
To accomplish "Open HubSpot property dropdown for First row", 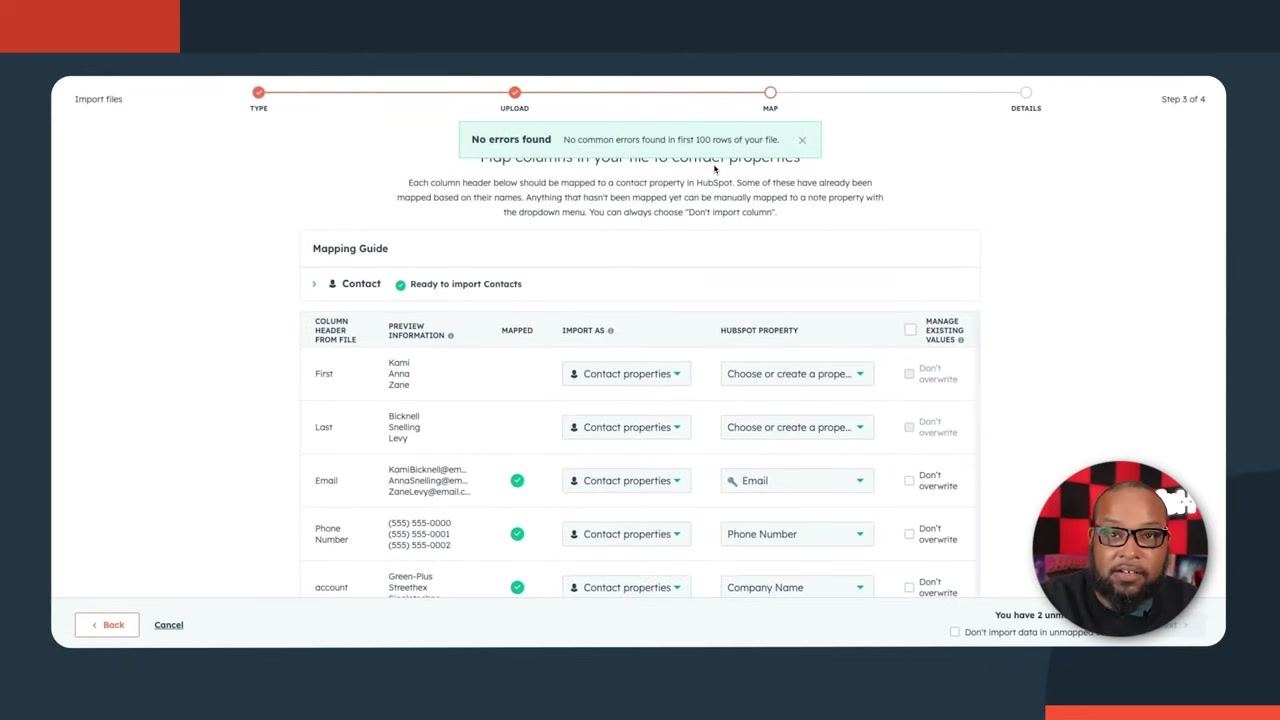I will tap(797, 374).
